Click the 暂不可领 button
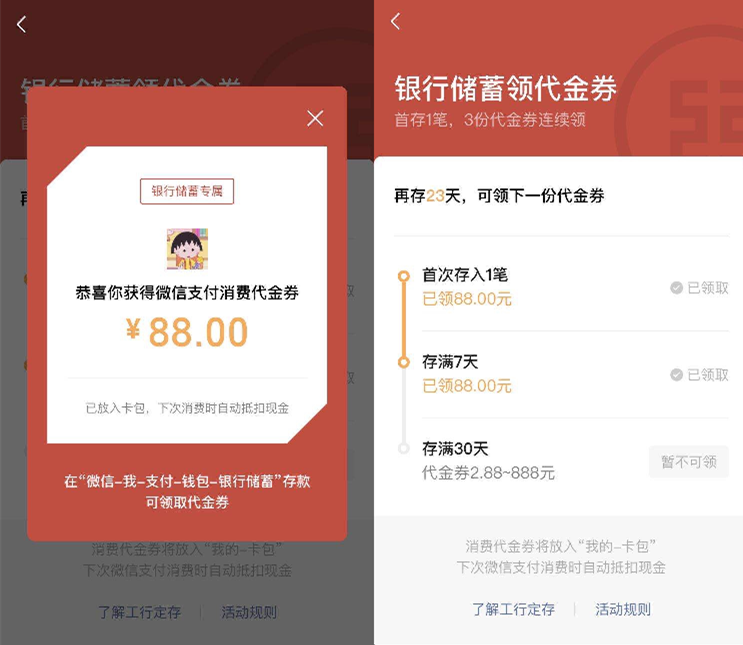Image resolution: width=743 pixels, height=645 pixels. click(689, 462)
